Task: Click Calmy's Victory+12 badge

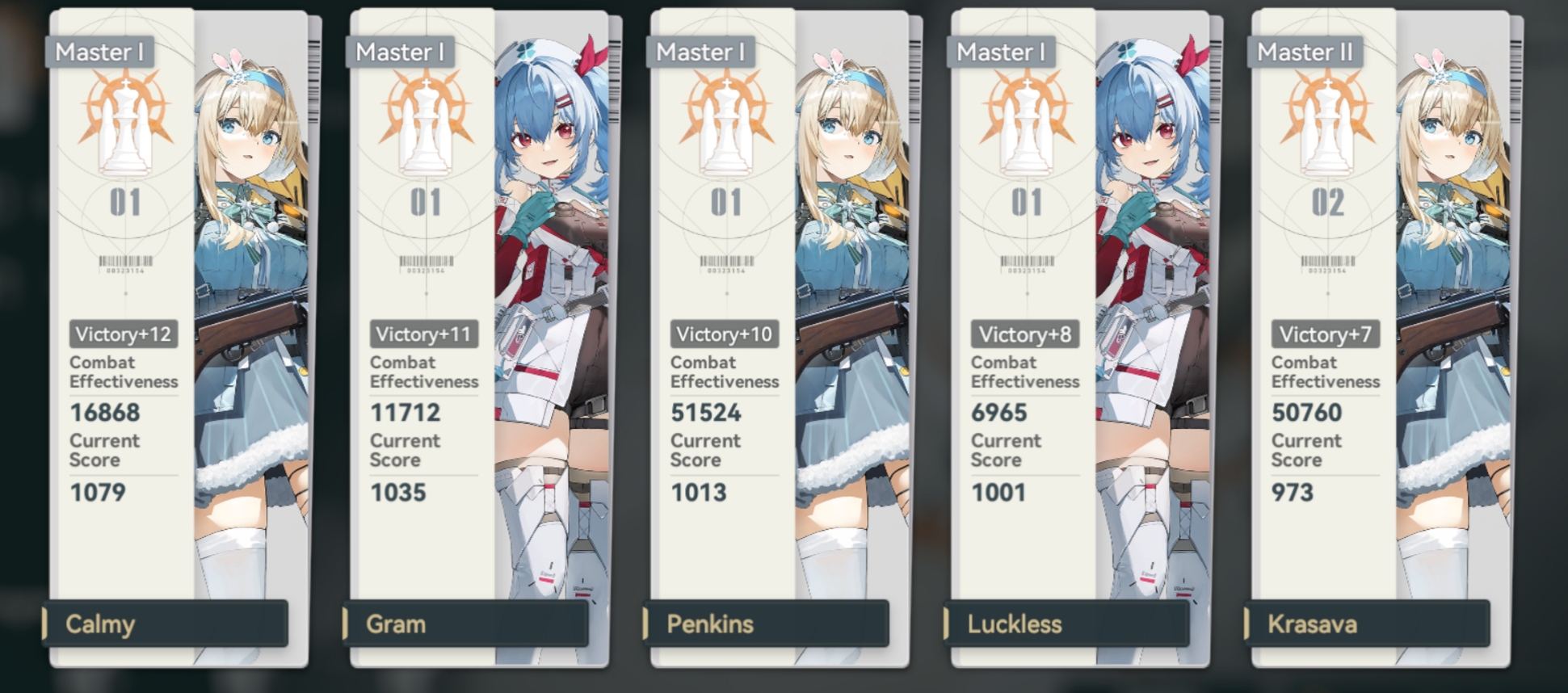Action: point(123,334)
